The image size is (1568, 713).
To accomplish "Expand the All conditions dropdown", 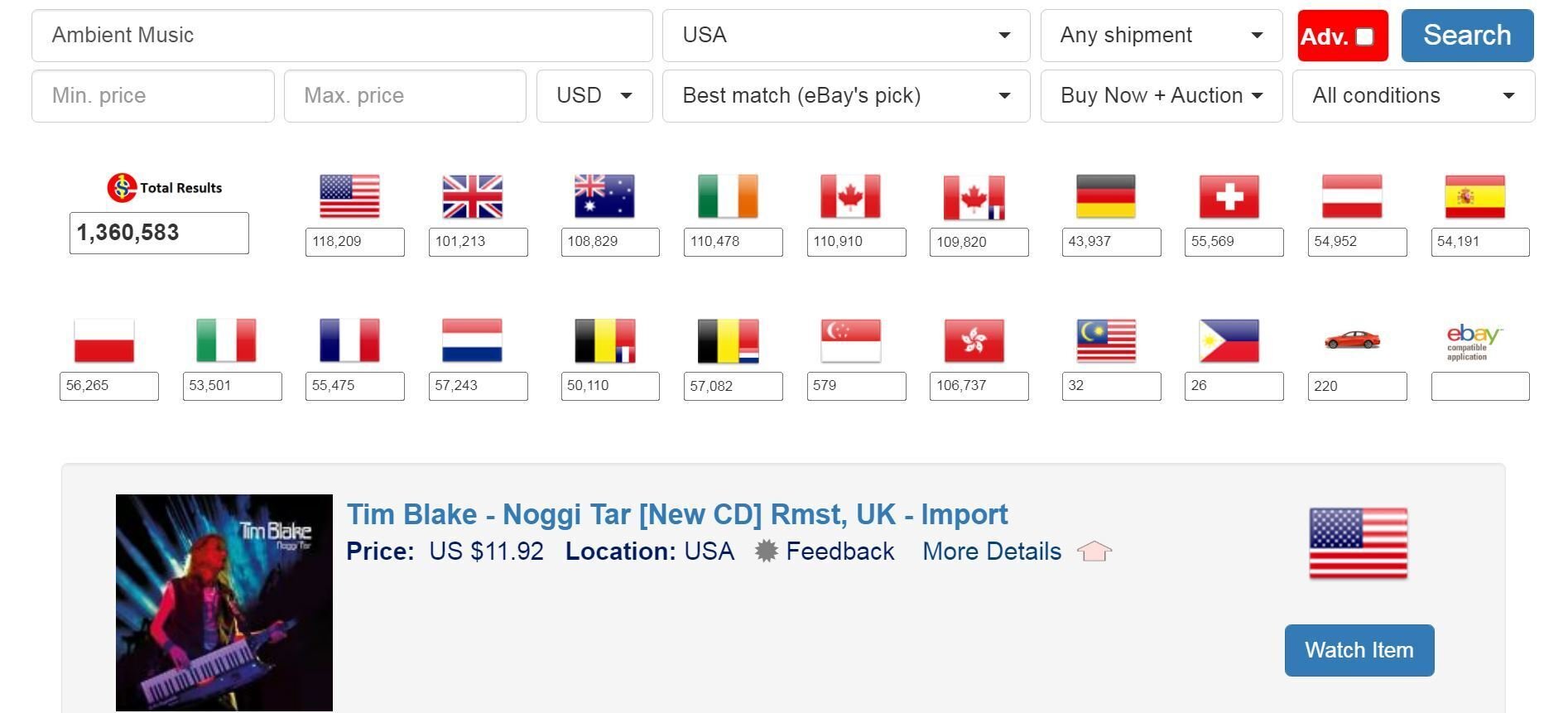I will [x=1412, y=96].
